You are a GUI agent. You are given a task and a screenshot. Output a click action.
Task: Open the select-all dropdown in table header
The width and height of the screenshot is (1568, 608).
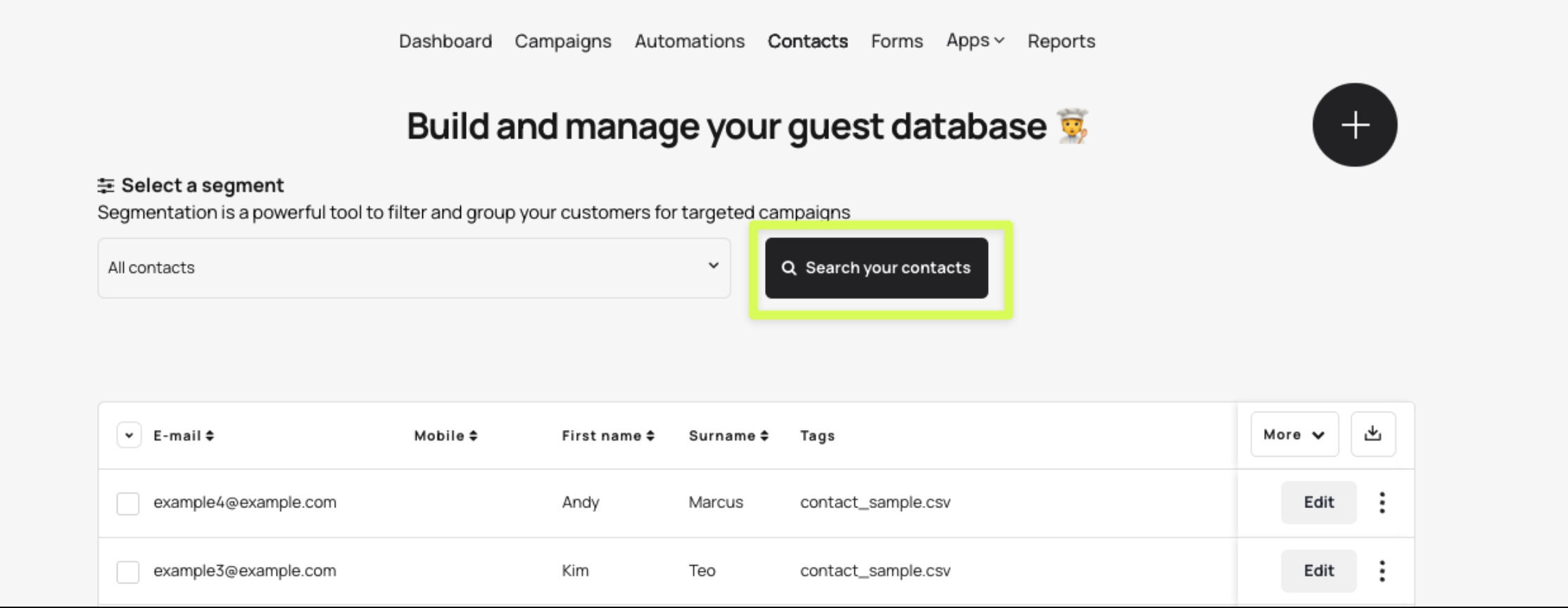pos(129,436)
